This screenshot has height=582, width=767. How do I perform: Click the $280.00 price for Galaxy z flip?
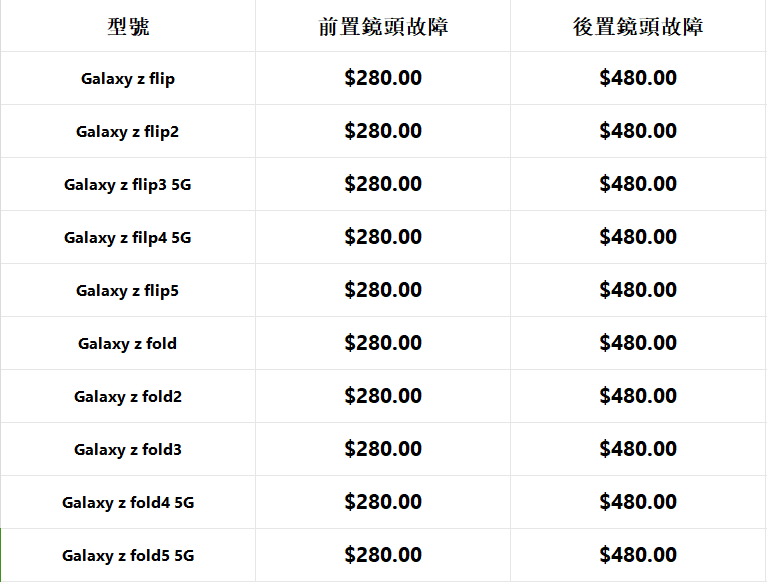[383, 78]
